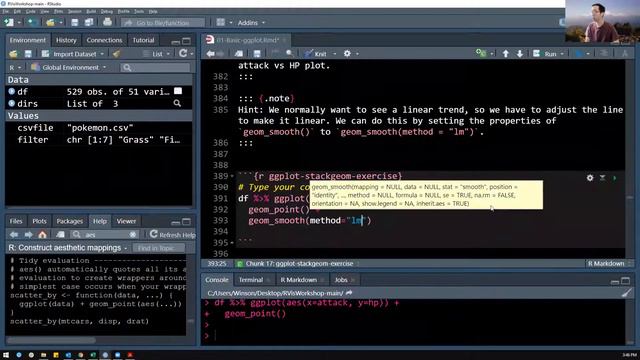
Task: Open chunk options gear for ggplot-stackgeom-exercise
Action: tap(590, 178)
